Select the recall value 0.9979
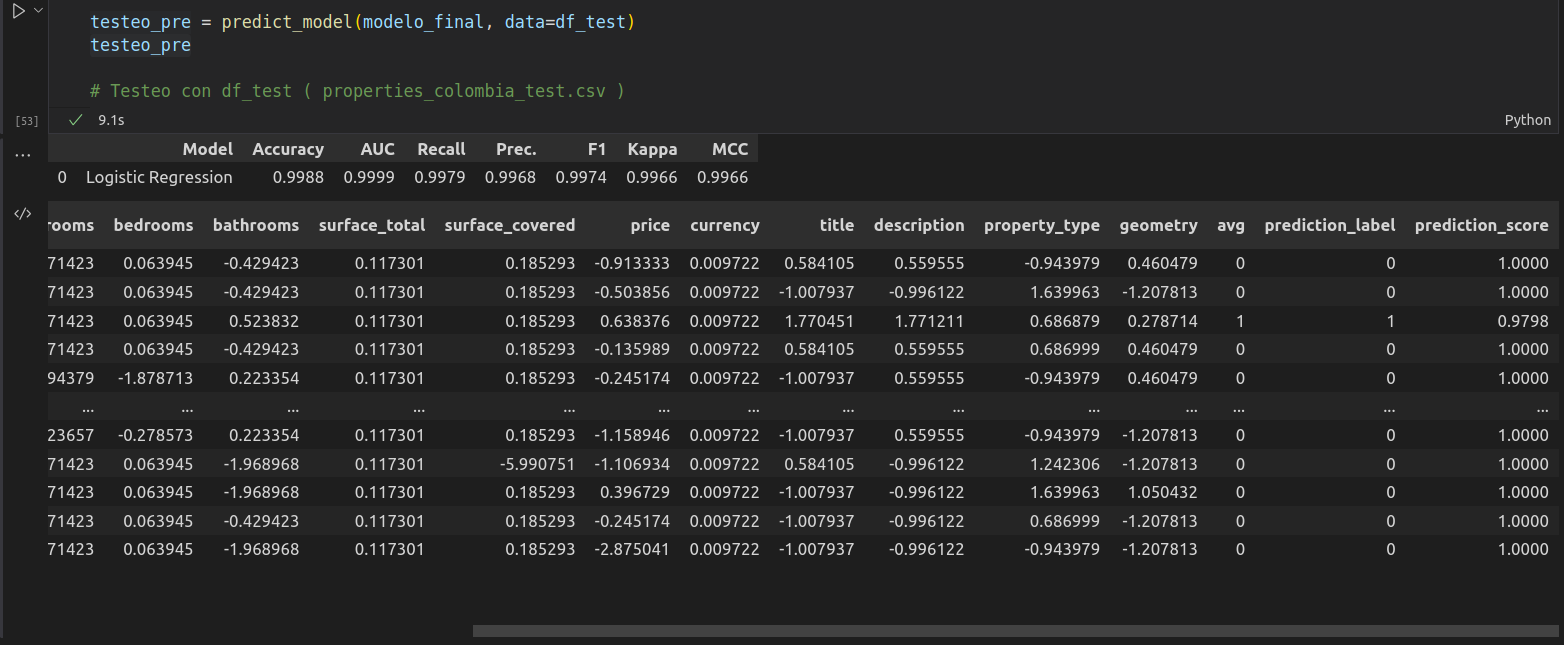This screenshot has width=1564, height=645. tap(440, 177)
